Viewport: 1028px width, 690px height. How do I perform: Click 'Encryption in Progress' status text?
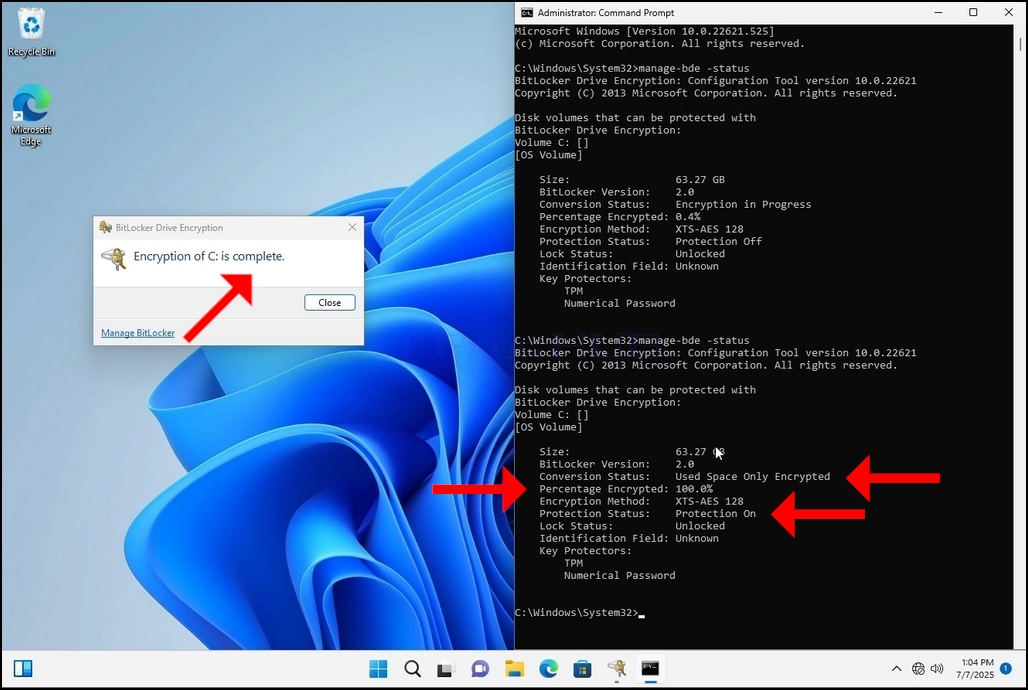pos(743,204)
